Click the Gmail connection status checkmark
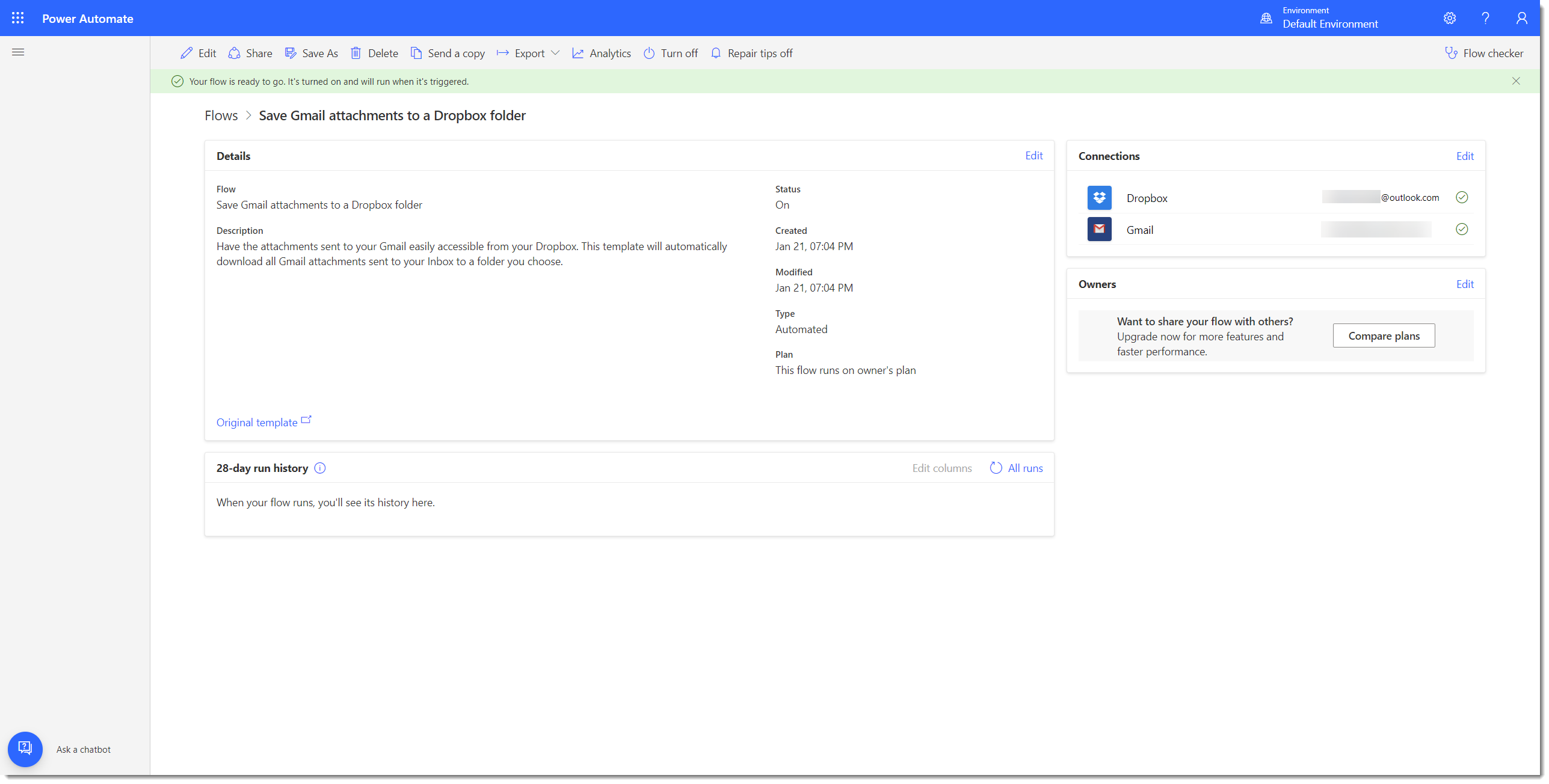The height and width of the screenshot is (784, 1549). tap(1462, 229)
